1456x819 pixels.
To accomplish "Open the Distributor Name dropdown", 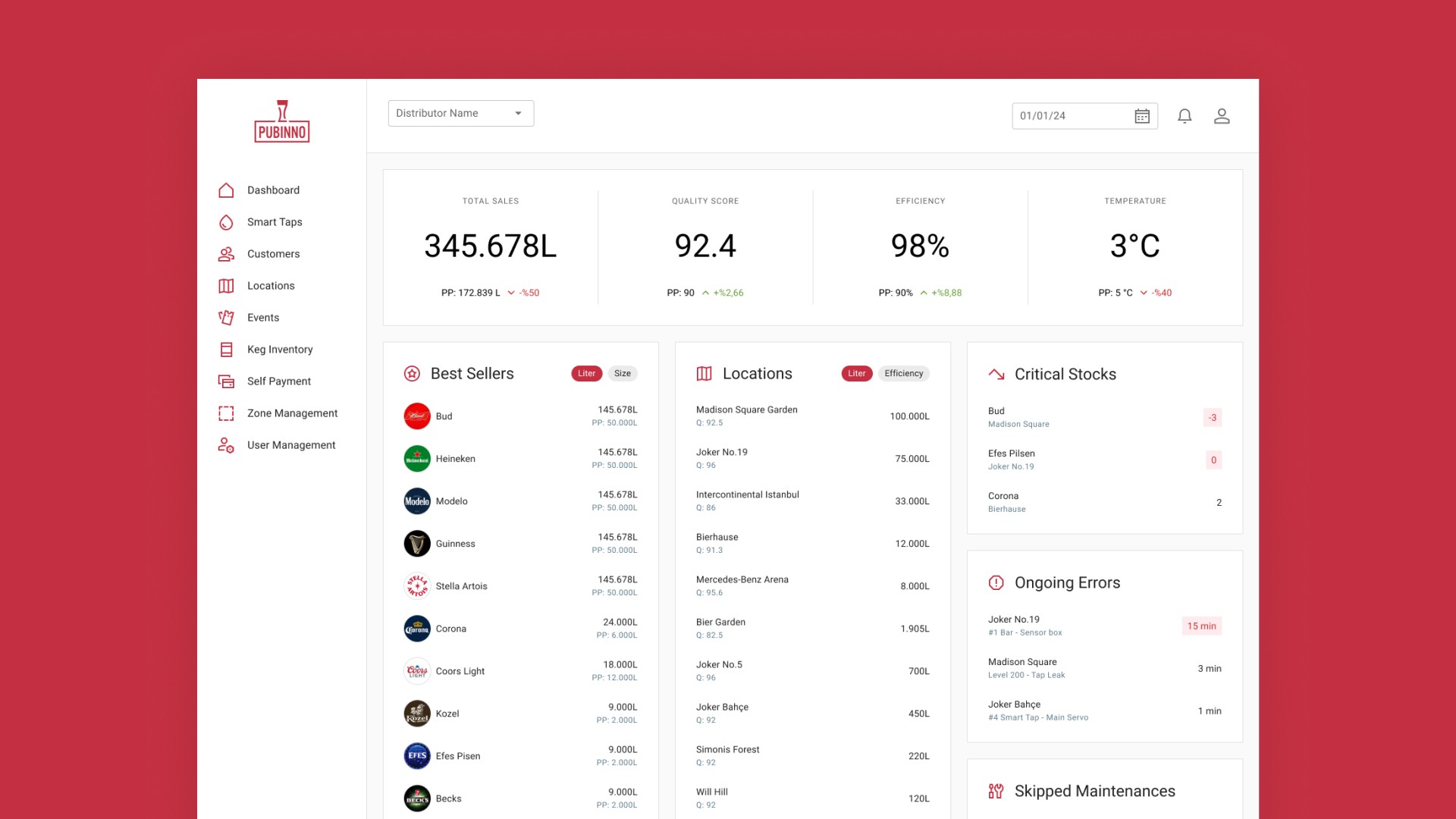I will point(460,113).
